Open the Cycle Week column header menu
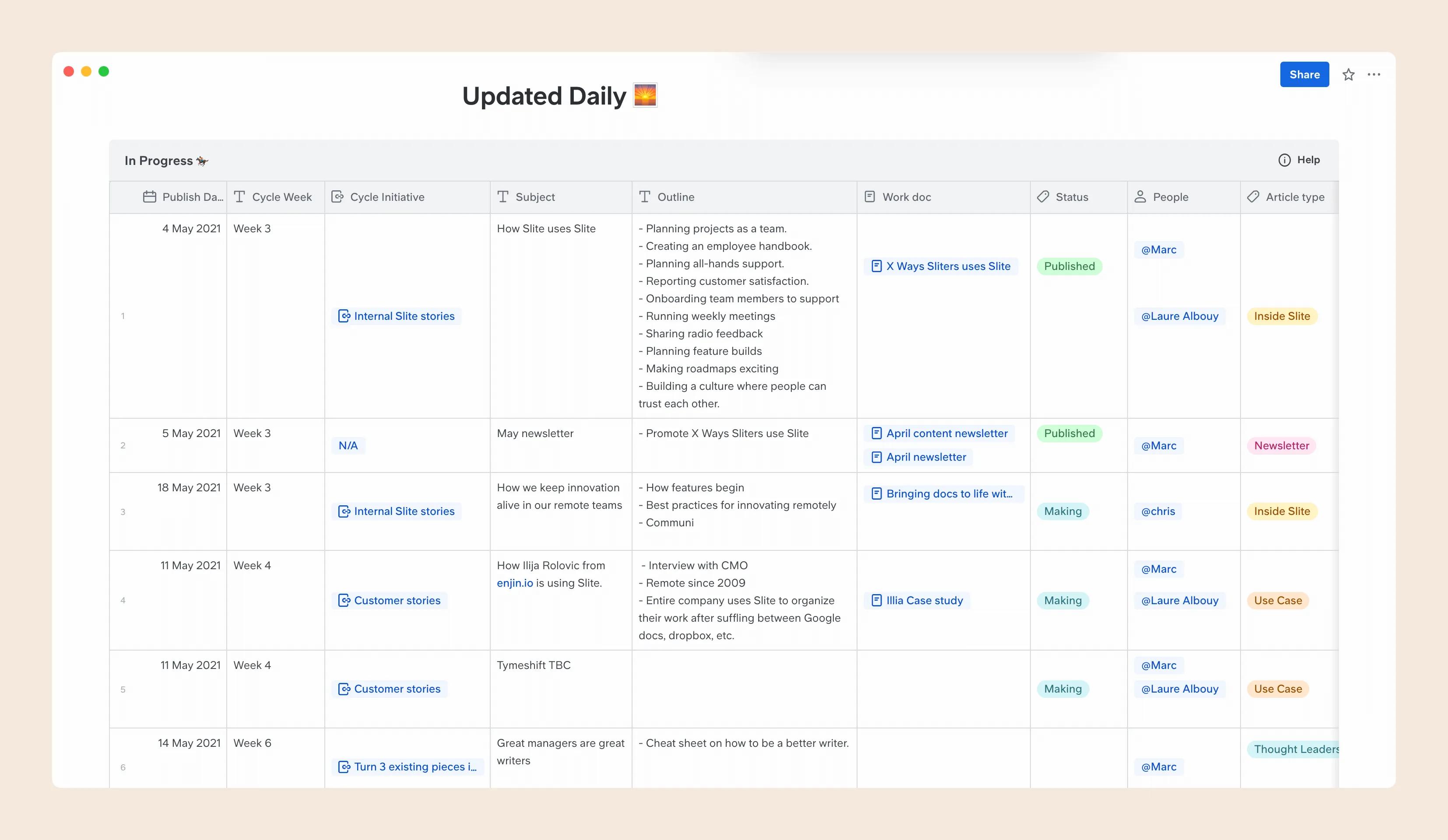The height and width of the screenshot is (840, 1448). tap(281, 197)
